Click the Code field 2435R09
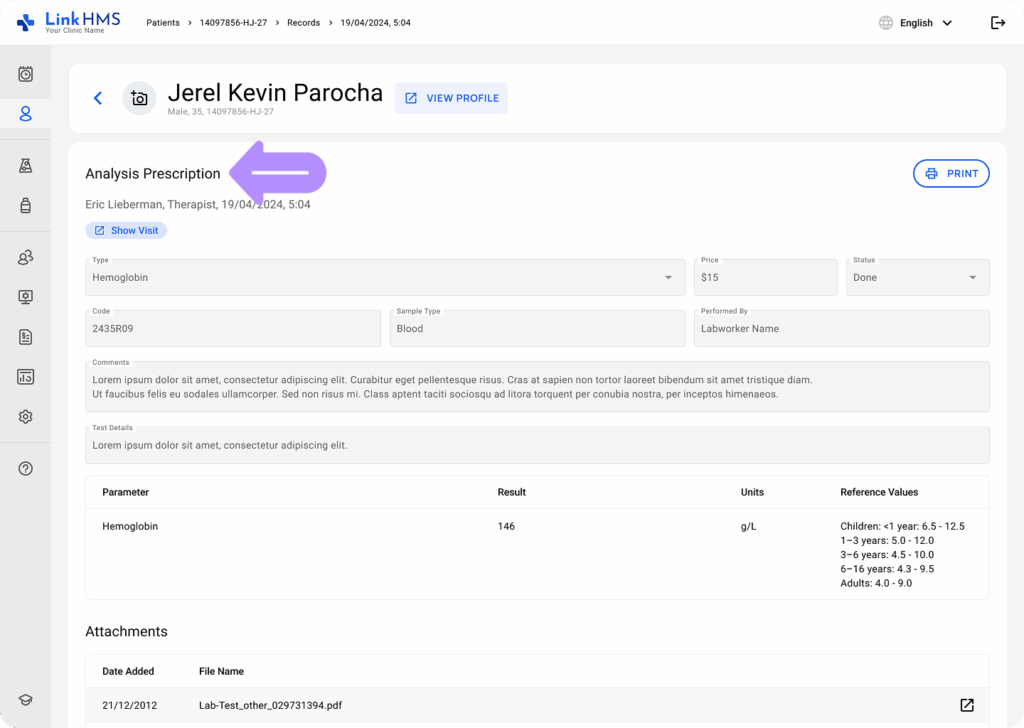1024x728 pixels. pos(233,328)
